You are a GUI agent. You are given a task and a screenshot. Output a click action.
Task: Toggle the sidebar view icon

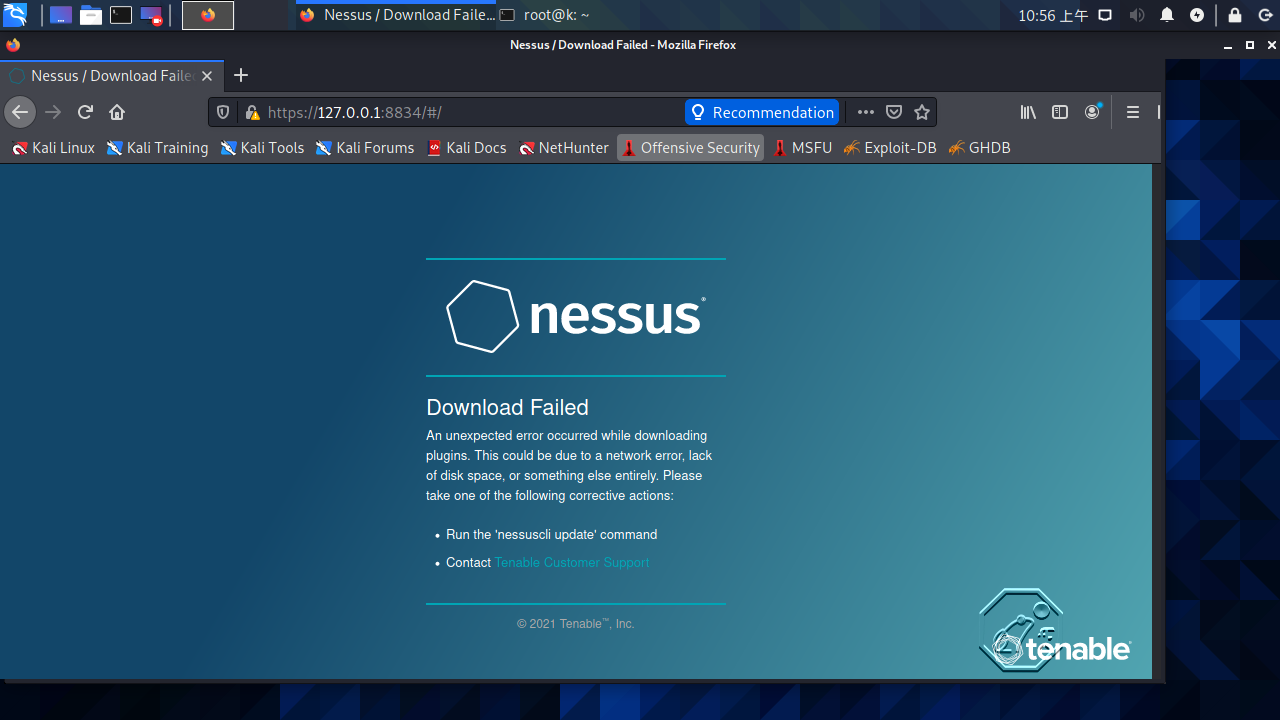click(x=1060, y=113)
